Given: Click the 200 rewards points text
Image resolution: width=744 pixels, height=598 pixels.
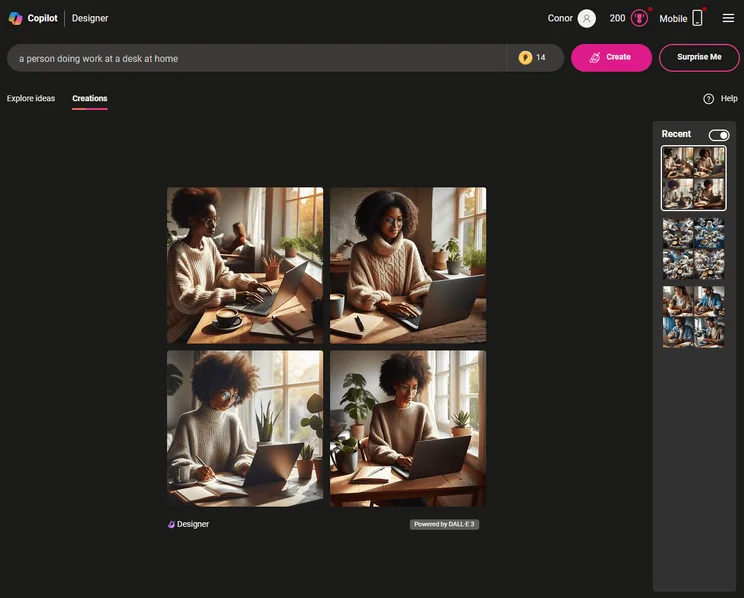Looking at the screenshot, I should (617, 19).
